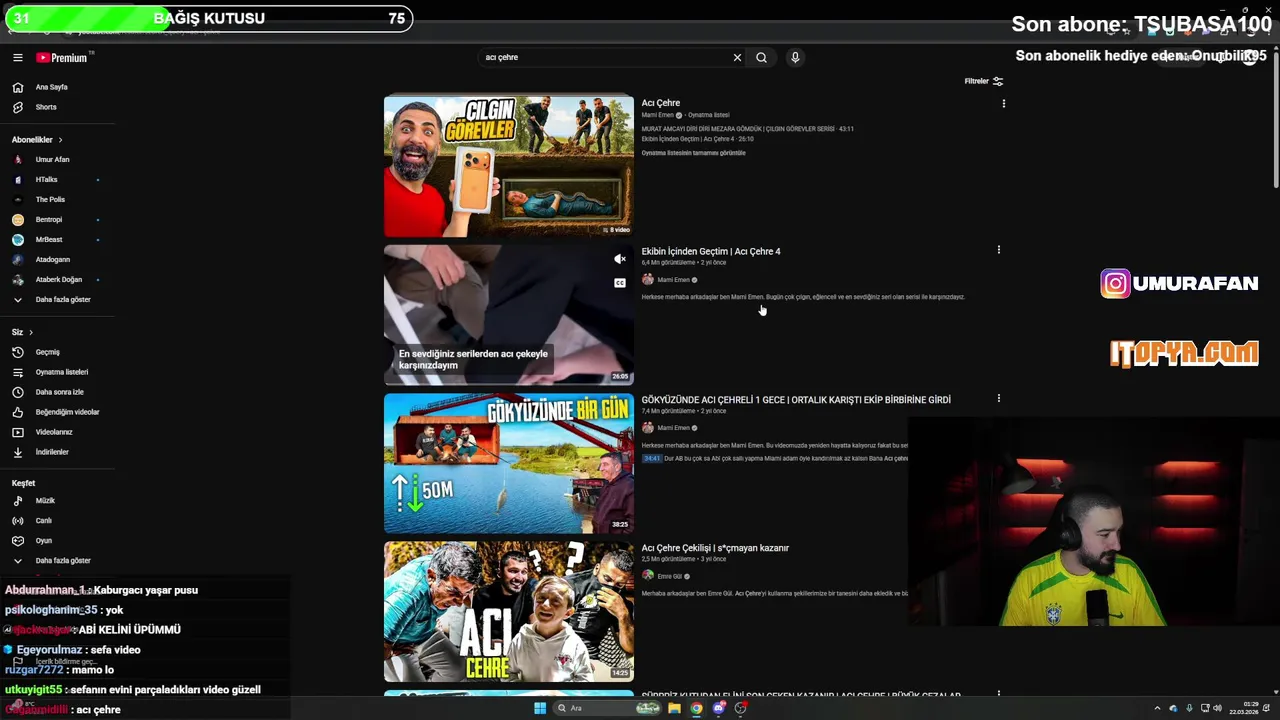This screenshot has width=1280, height=720.
Task: Click the hover-preview video of Acı Çehre 4
Action: pos(509,315)
